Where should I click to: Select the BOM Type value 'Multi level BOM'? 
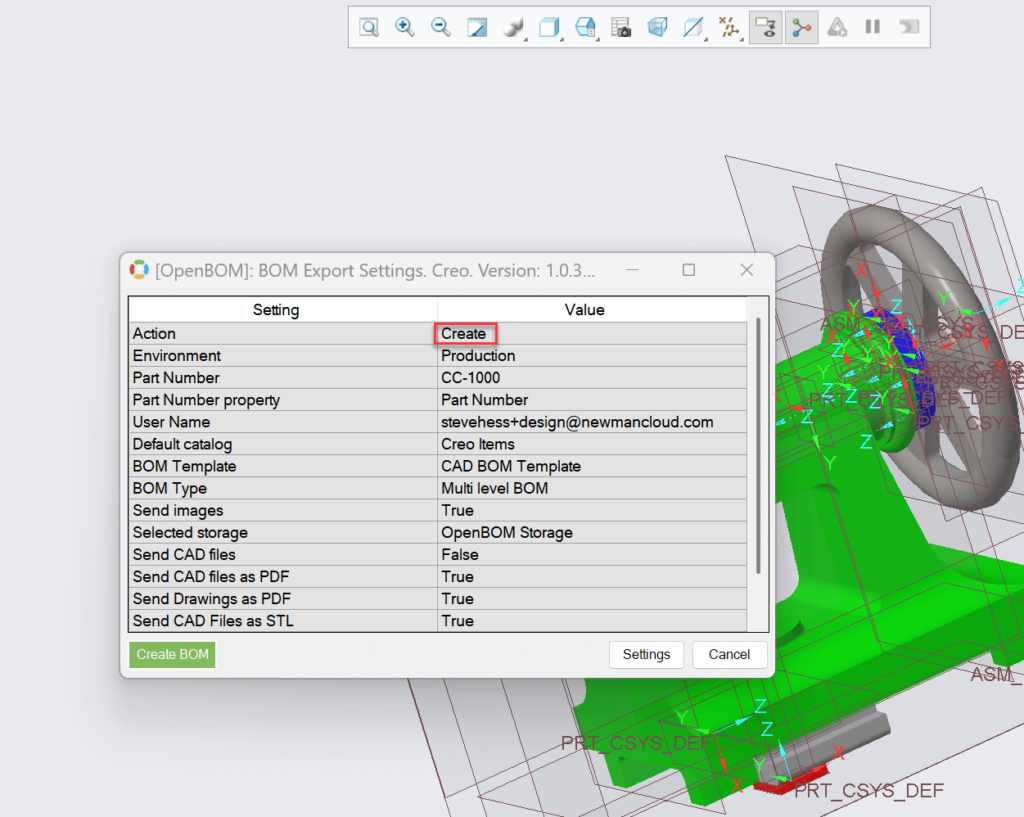(494, 489)
